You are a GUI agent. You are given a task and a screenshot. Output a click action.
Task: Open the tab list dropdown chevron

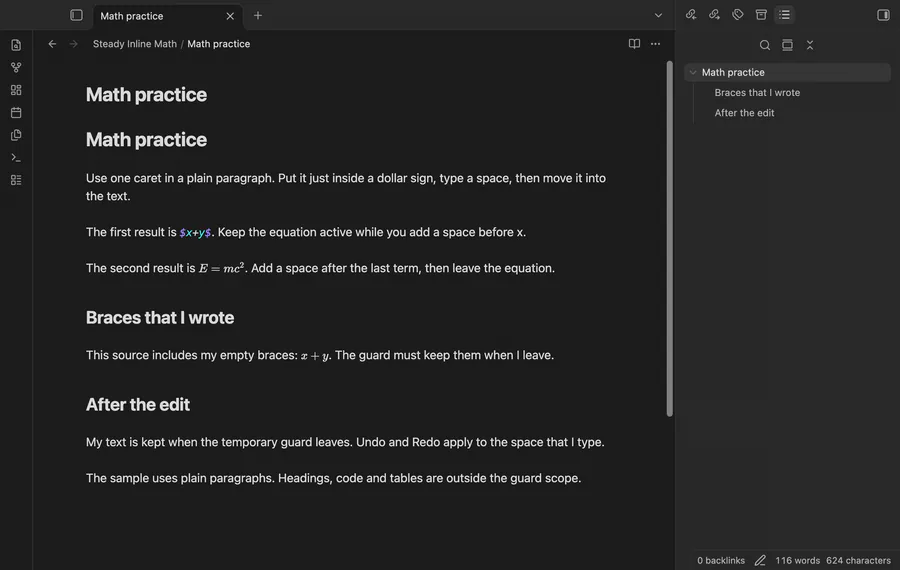coord(658,15)
